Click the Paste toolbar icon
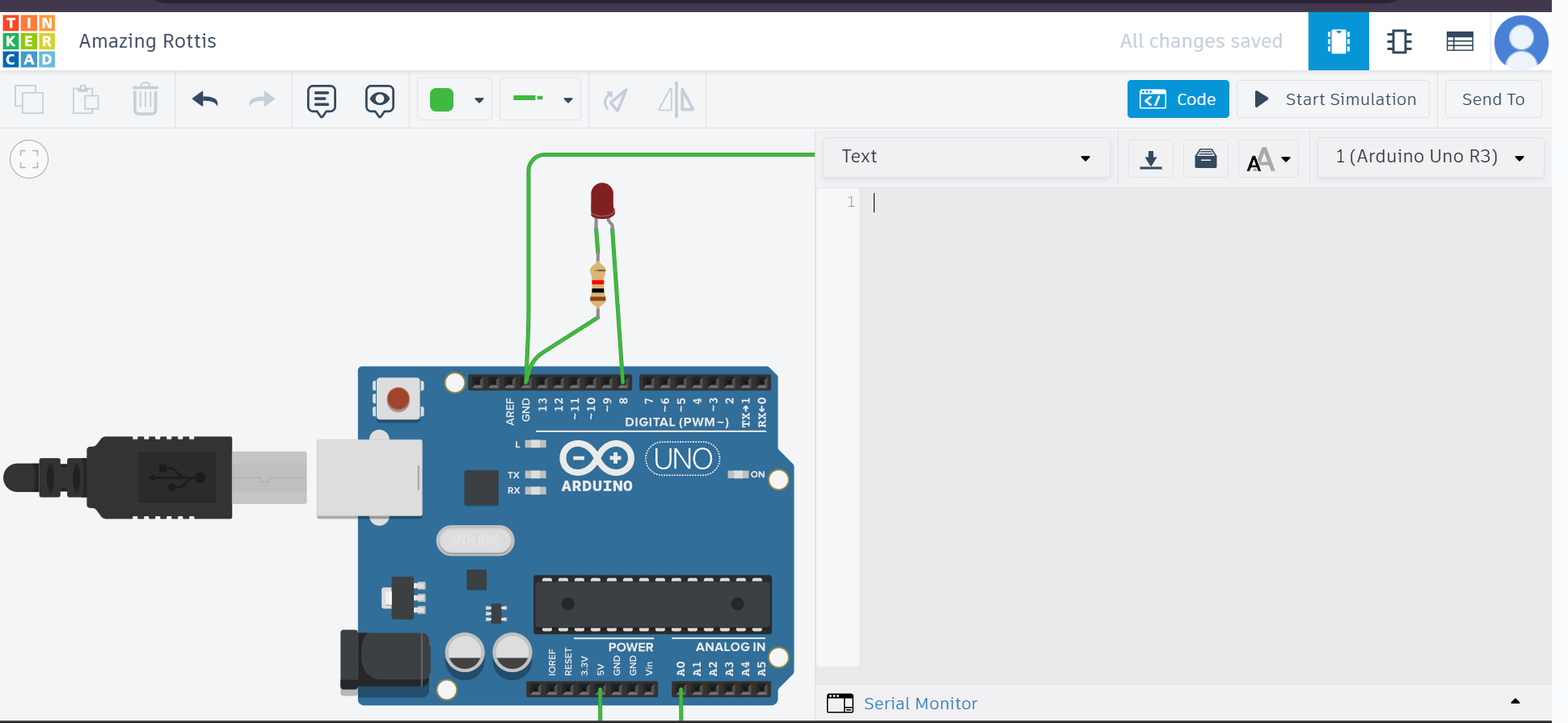This screenshot has height=723, width=1568. pyautogui.click(x=86, y=99)
